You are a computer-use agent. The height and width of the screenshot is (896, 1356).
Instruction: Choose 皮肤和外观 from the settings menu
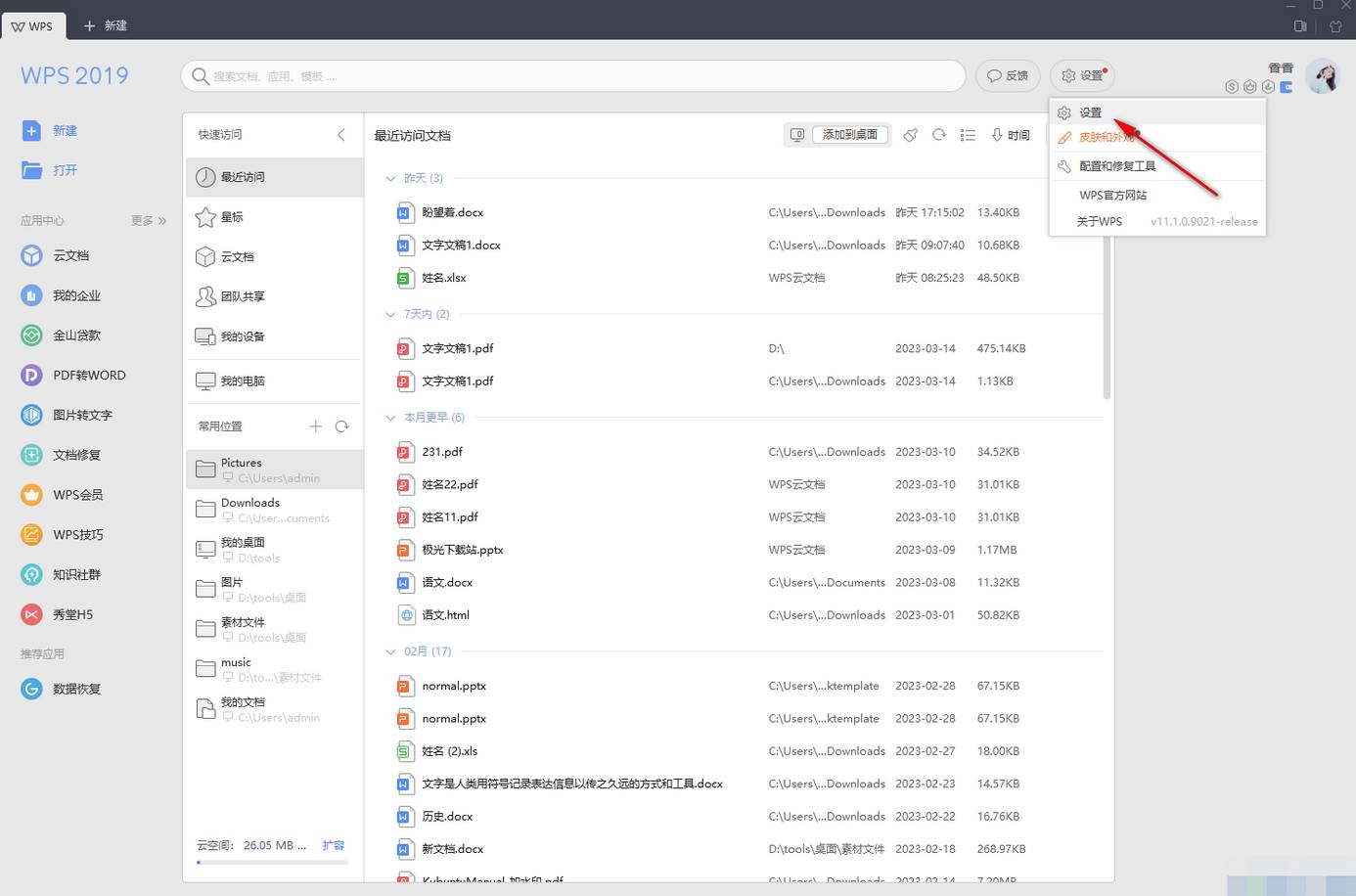coord(1157,138)
